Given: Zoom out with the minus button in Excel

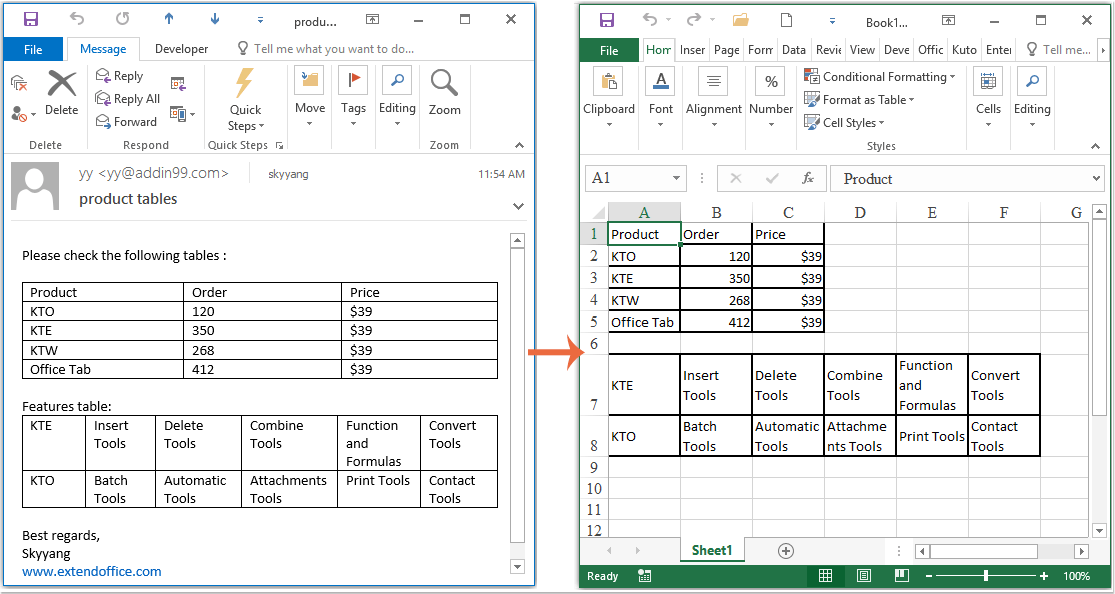Looking at the screenshot, I should click(x=927, y=576).
